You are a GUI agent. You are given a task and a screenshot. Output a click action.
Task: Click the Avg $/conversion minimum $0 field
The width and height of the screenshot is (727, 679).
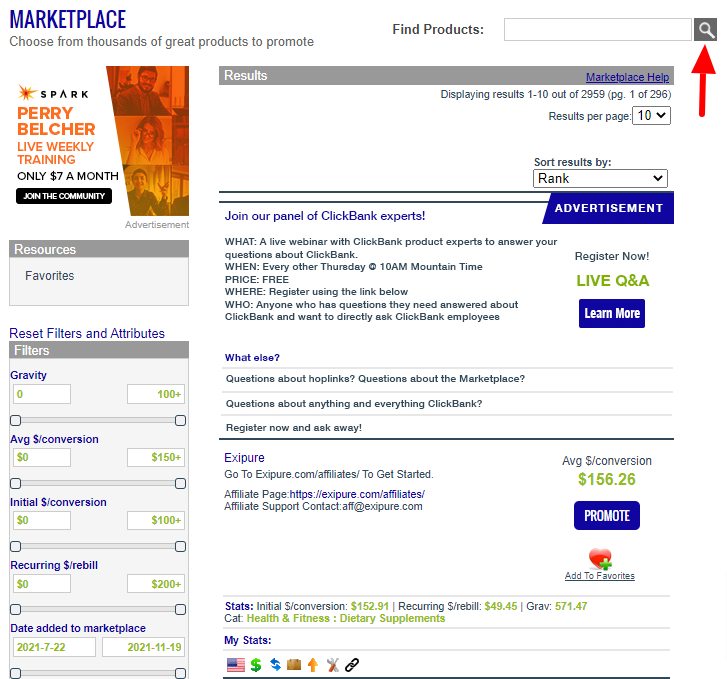click(x=42, y=457)
